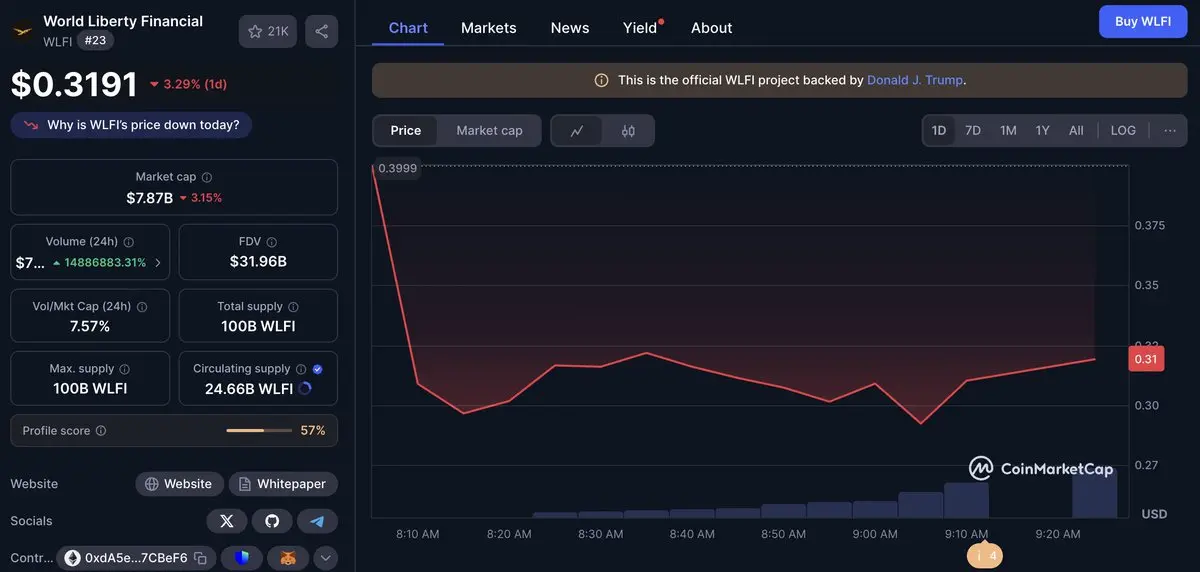Screen dimensions: 1200x572
Task: Click the 57% profile score value
Action: [313, 431]
